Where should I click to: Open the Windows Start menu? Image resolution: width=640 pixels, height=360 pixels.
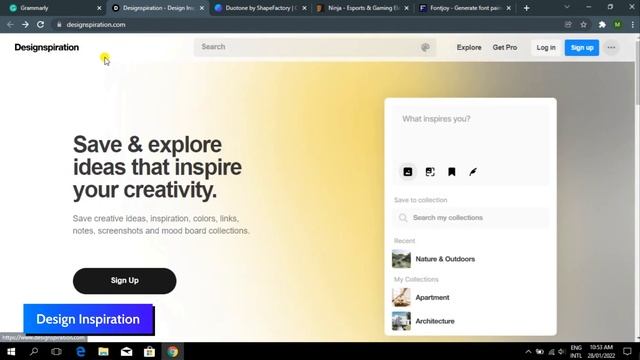click(x=11, y=351)
